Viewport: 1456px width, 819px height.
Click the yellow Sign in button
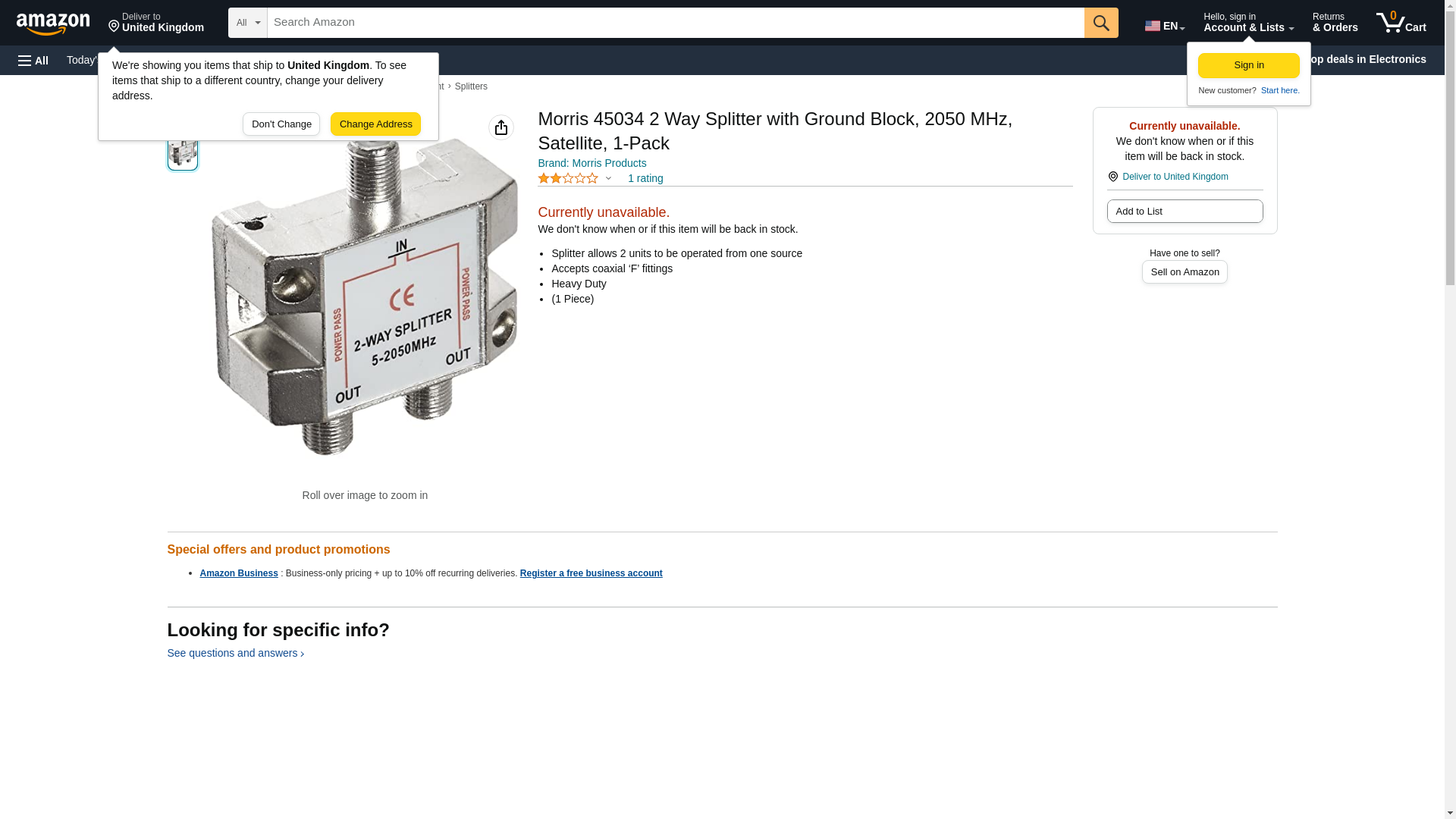1248,65
